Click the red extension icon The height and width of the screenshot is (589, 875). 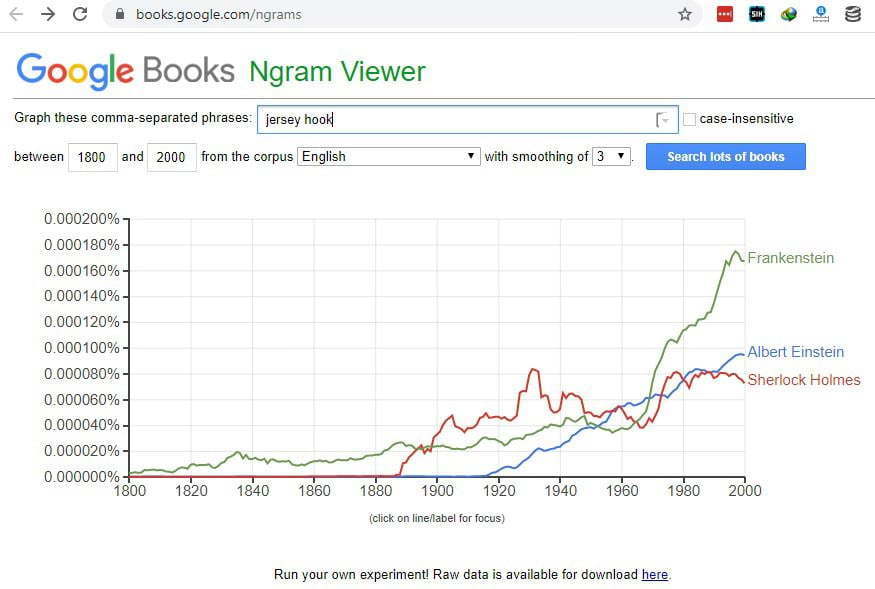(x=724, y=15)
